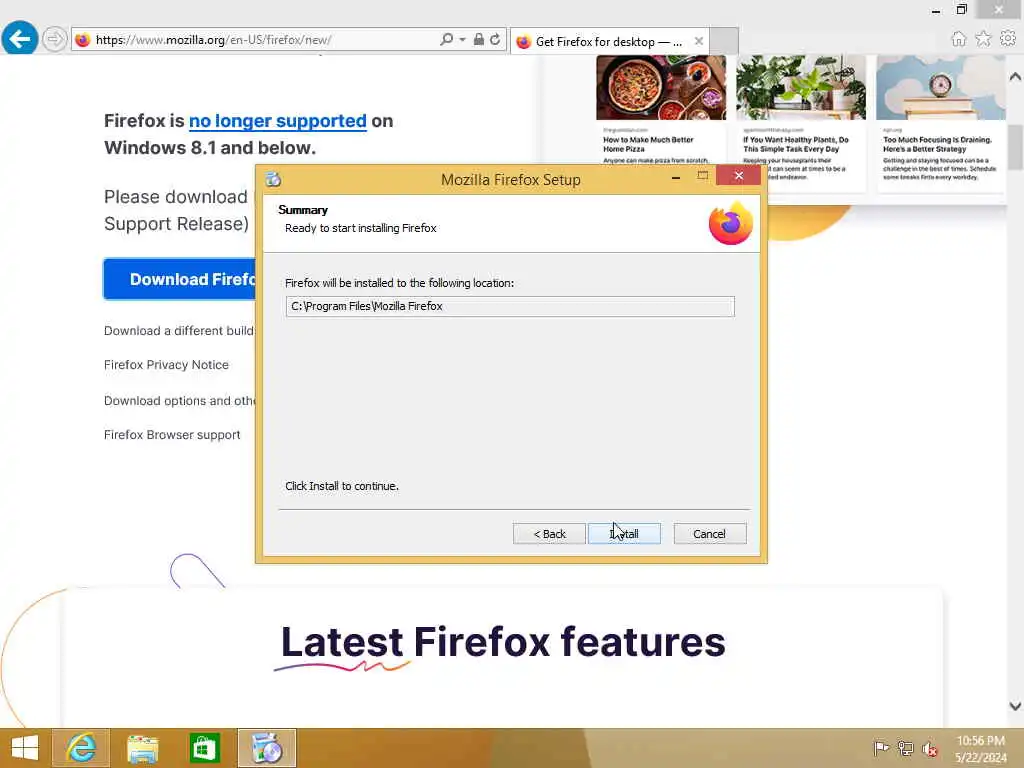Click the Firefox favicon in address bar

click(x=82, y=40)
